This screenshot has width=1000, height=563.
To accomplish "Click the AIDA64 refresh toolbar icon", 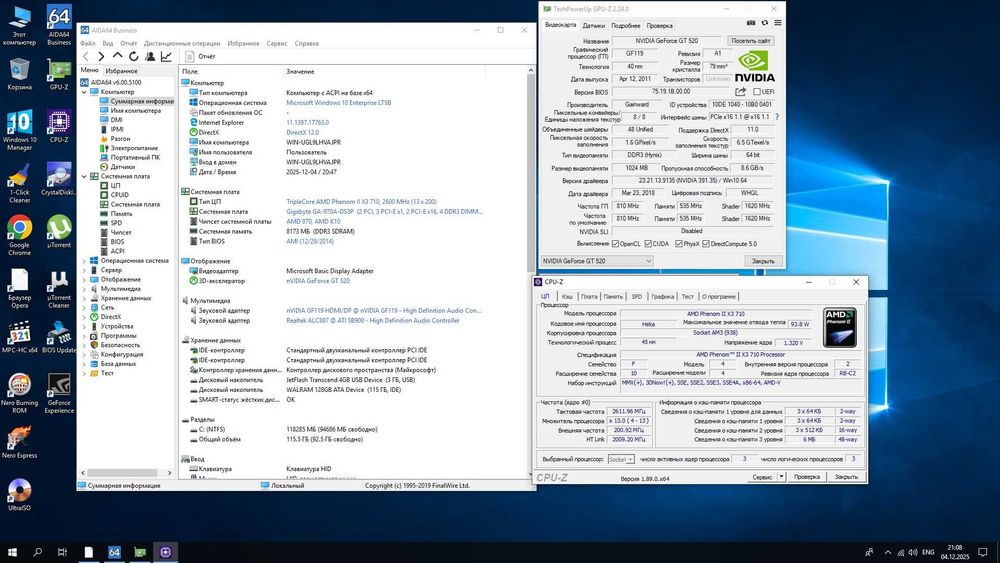I will 133,57.
